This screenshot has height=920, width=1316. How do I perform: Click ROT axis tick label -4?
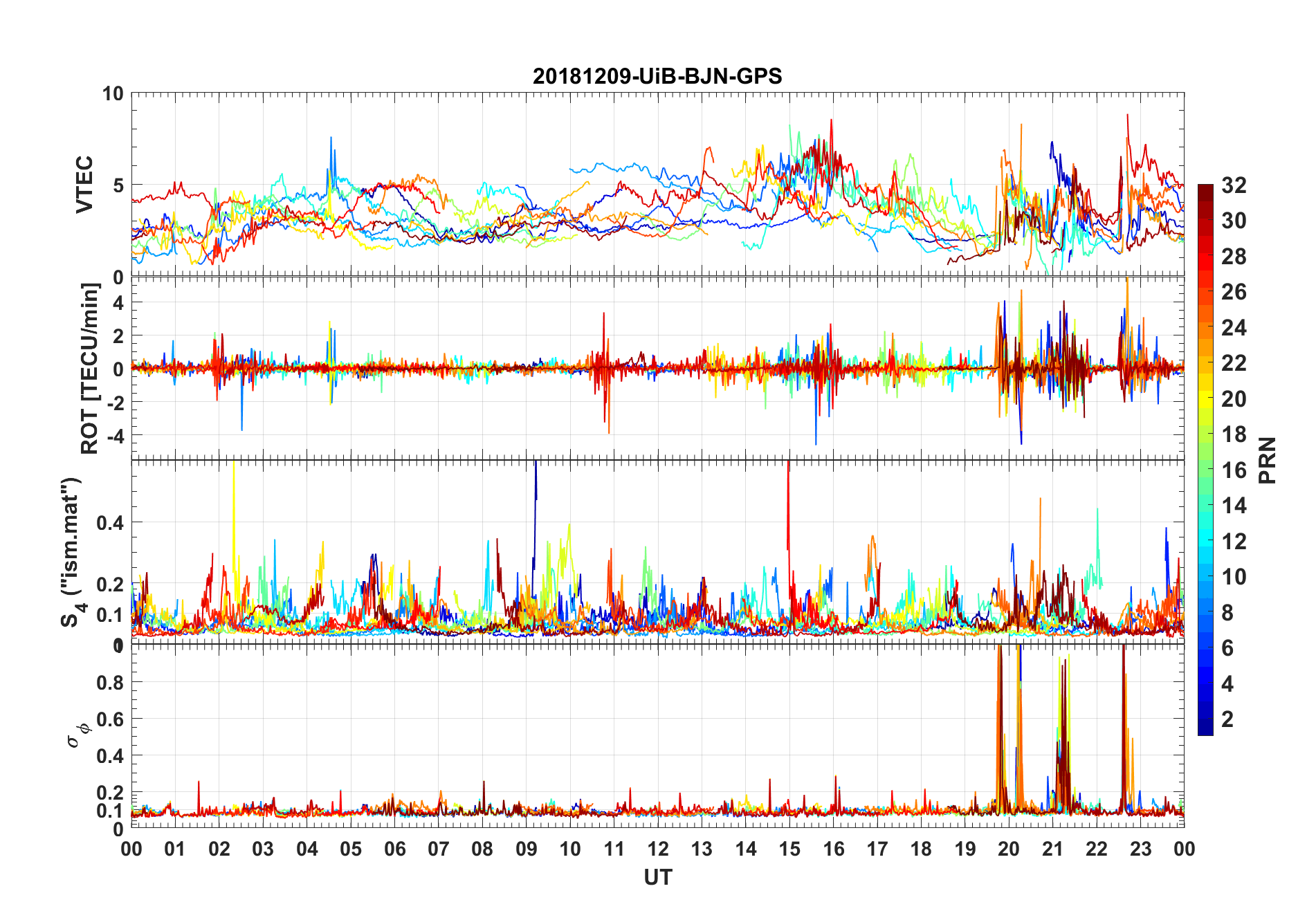(114, 436)
